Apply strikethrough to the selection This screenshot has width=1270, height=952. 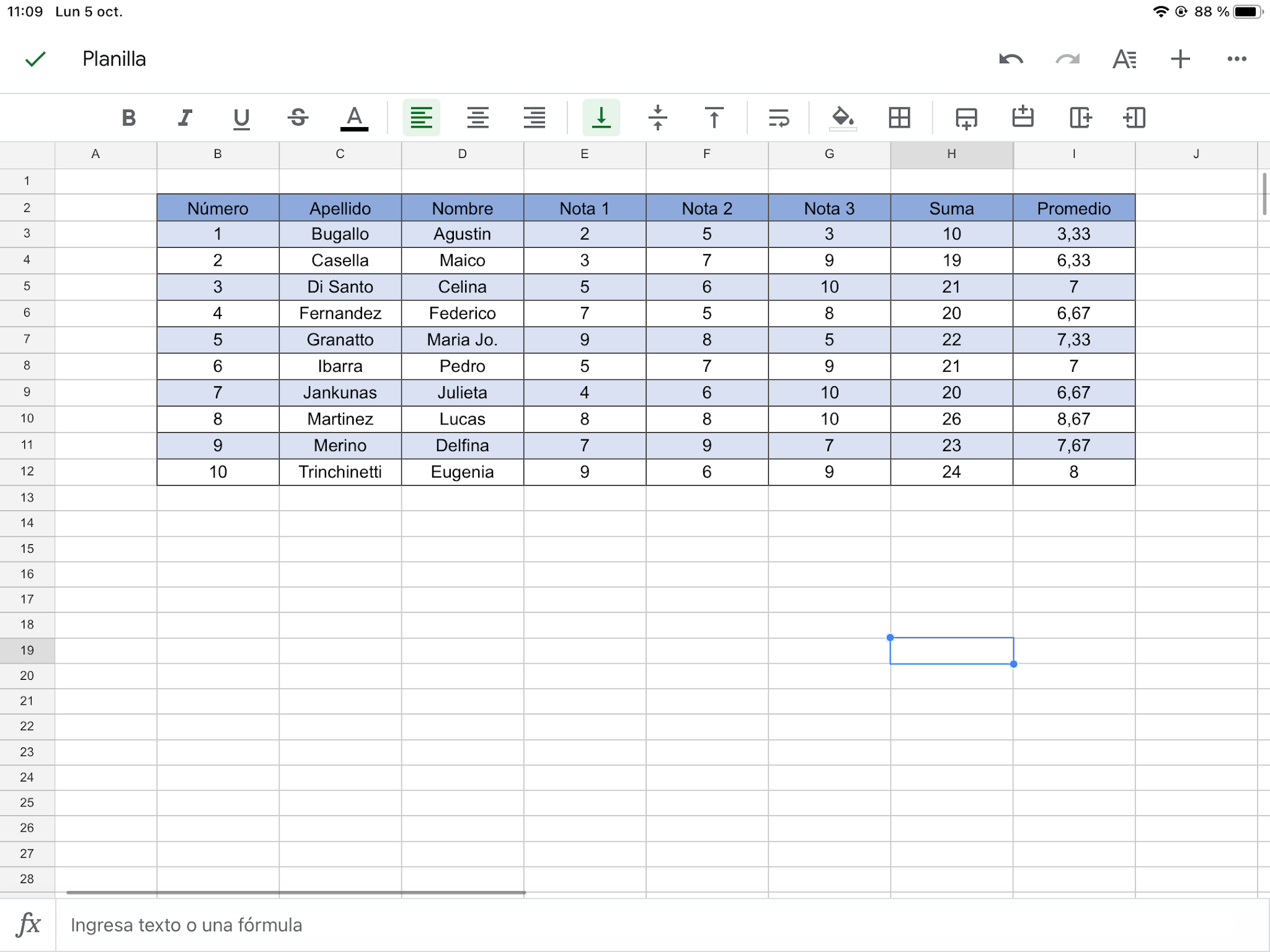297,118
